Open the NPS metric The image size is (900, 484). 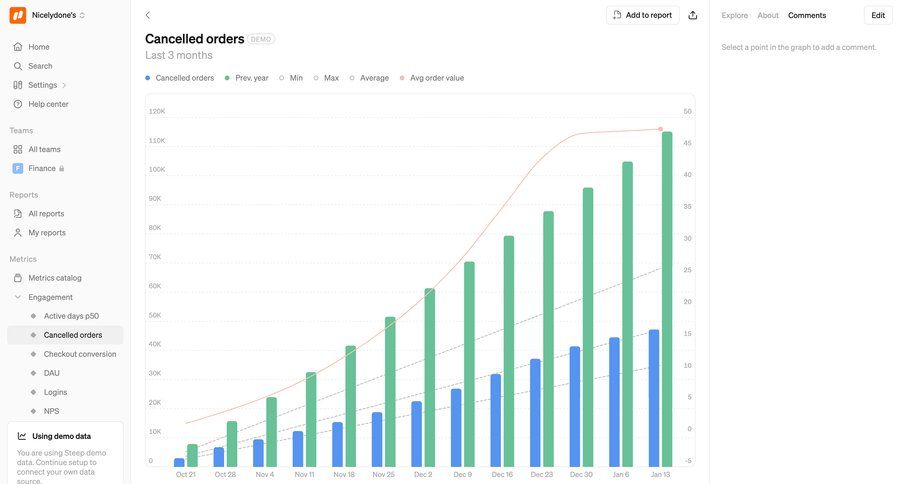(x=51, y=411)
